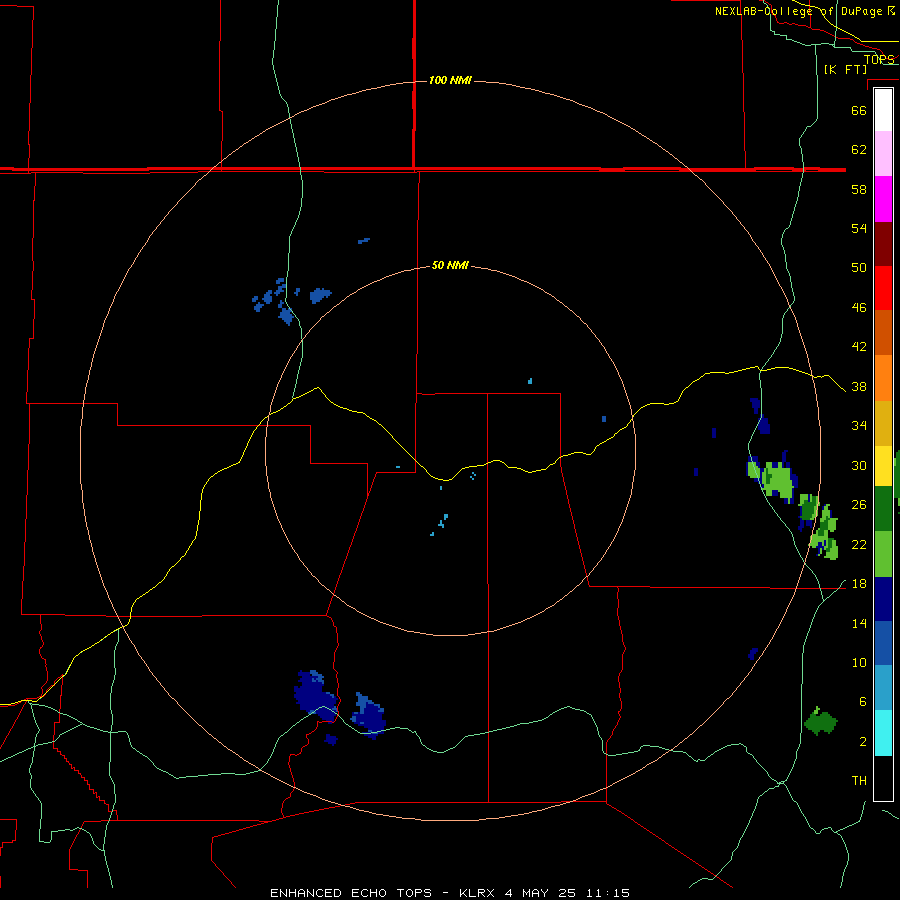Click the legend value "54"
Screen dimensions: 900x900
point(859,228)
